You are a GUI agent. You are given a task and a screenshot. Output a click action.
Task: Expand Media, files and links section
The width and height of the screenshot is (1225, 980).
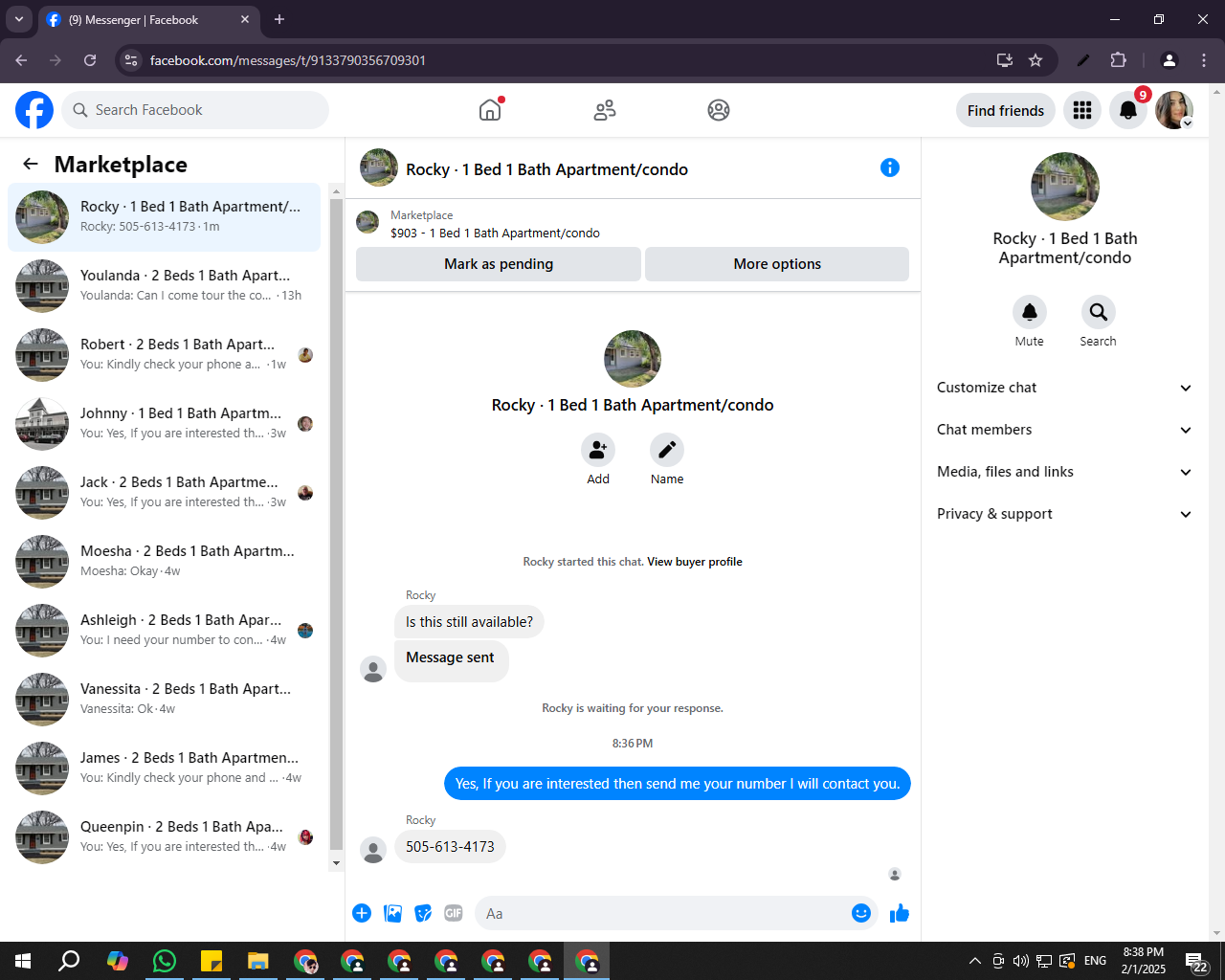(1064, 472)
